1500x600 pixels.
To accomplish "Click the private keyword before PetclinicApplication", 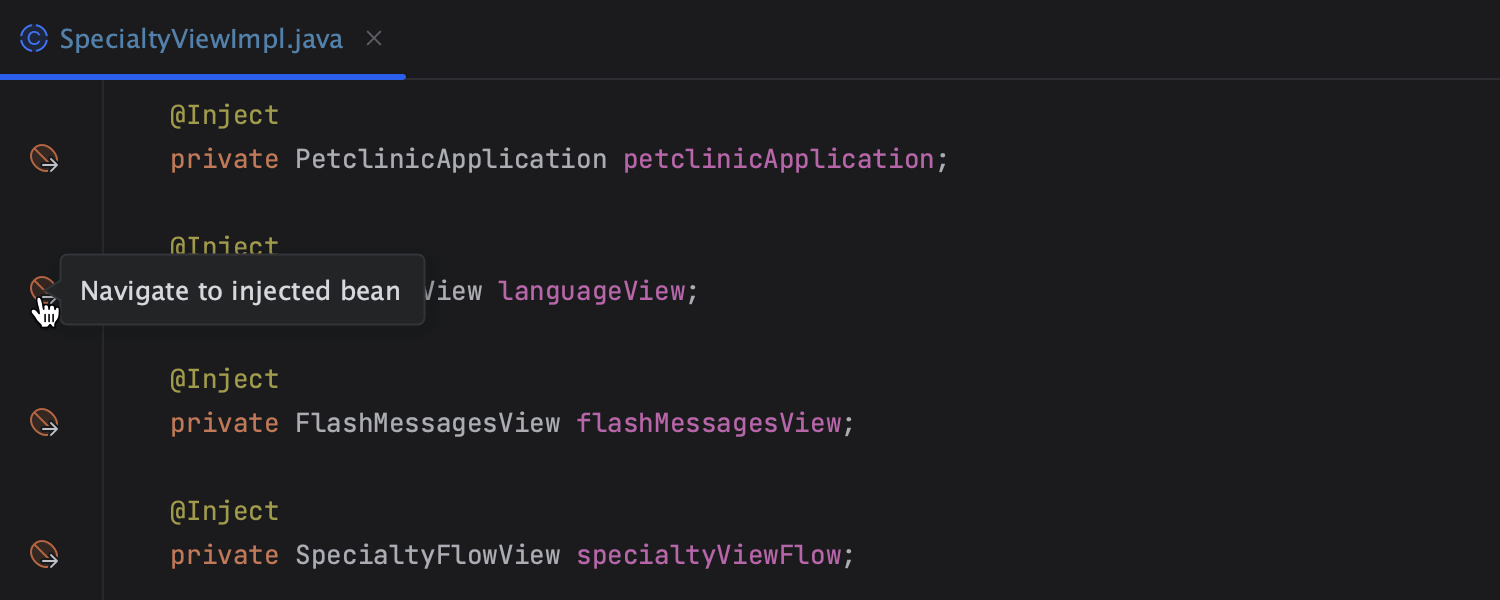I will pos(224,159).
